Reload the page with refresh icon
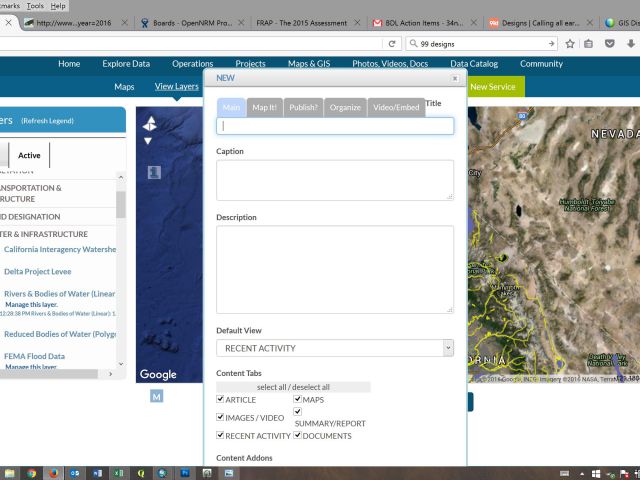Viewport: 640px width, 480px height. [392, 44]
